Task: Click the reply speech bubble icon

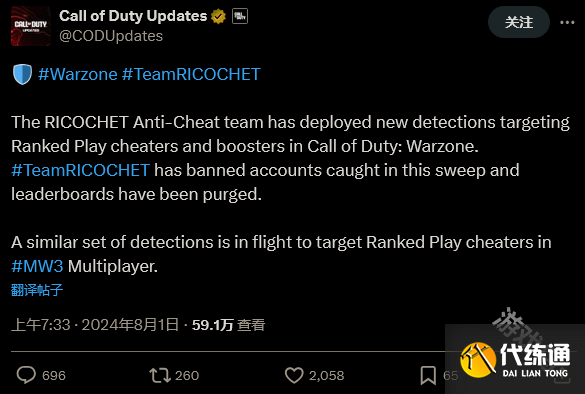Action: click(26, 375)
